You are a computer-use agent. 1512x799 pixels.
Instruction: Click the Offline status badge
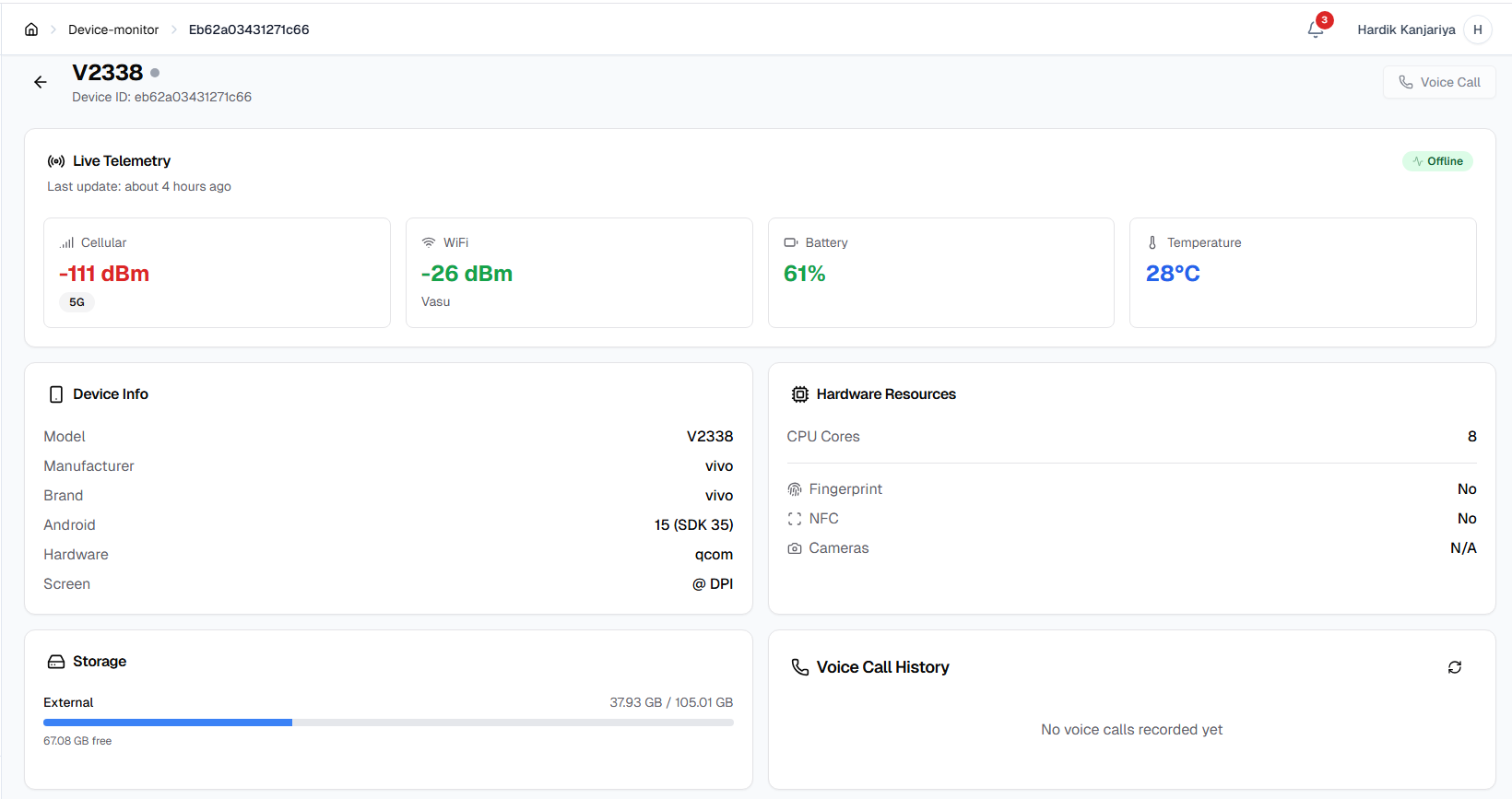(x=1437, y=161)
